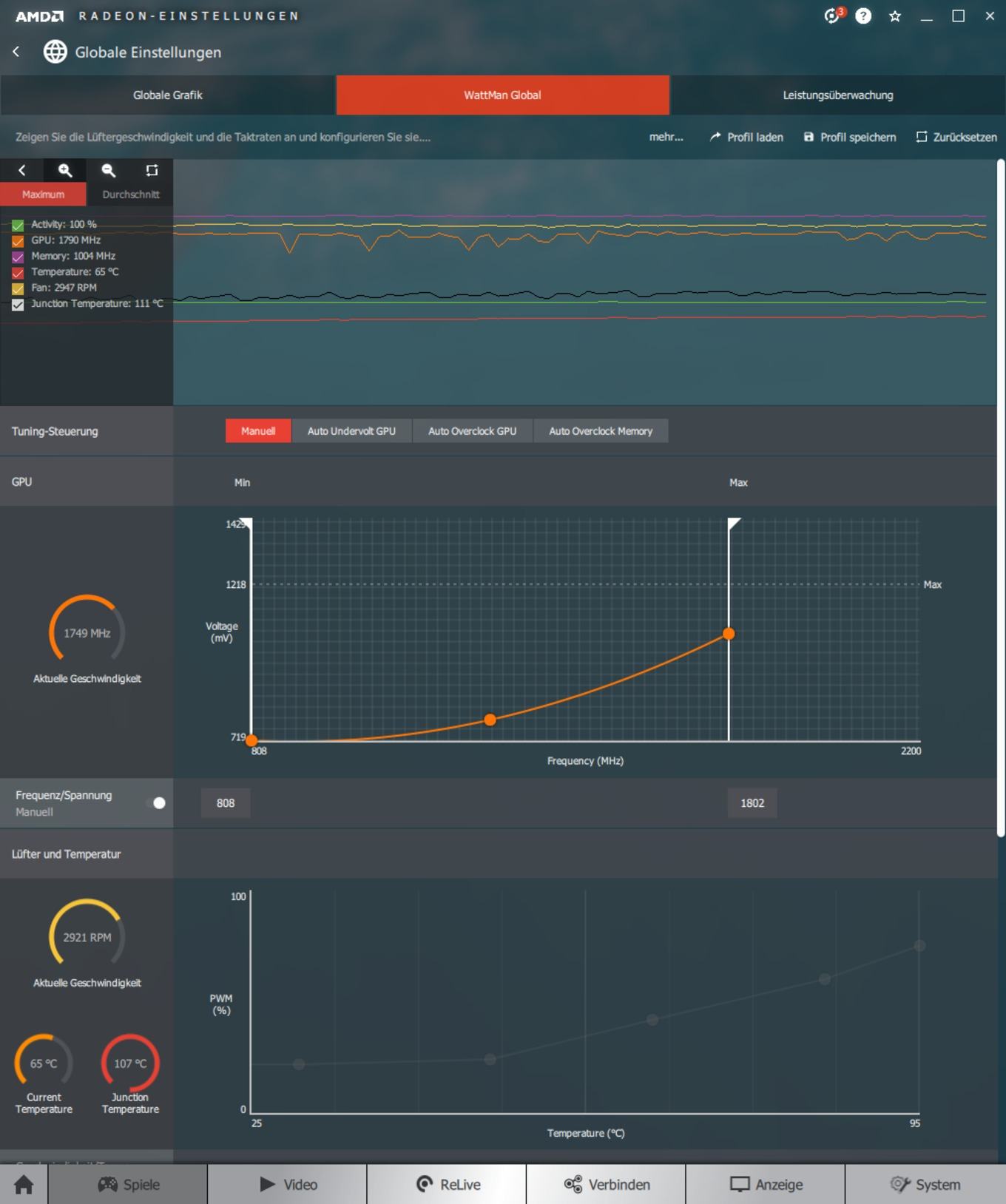Click Profil speichern
This screenshot has width=1006, height=1204.
pos(850,137)
